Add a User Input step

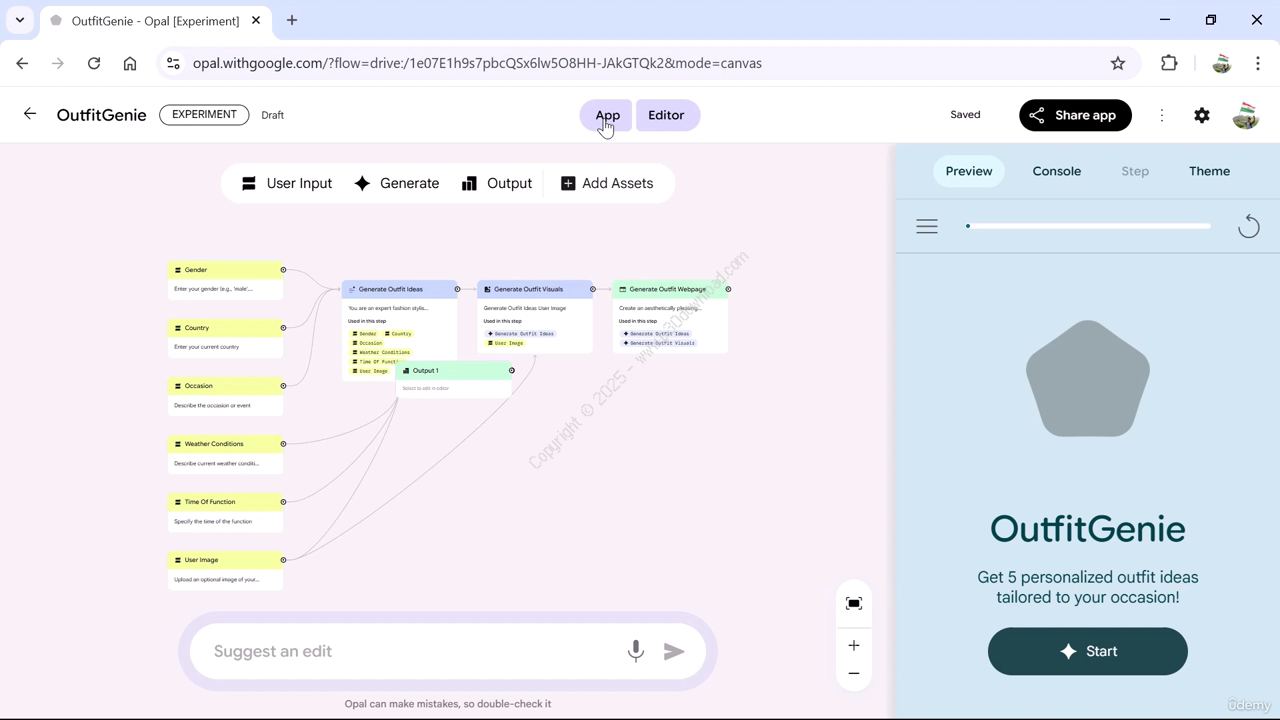[x=287, y=183]
